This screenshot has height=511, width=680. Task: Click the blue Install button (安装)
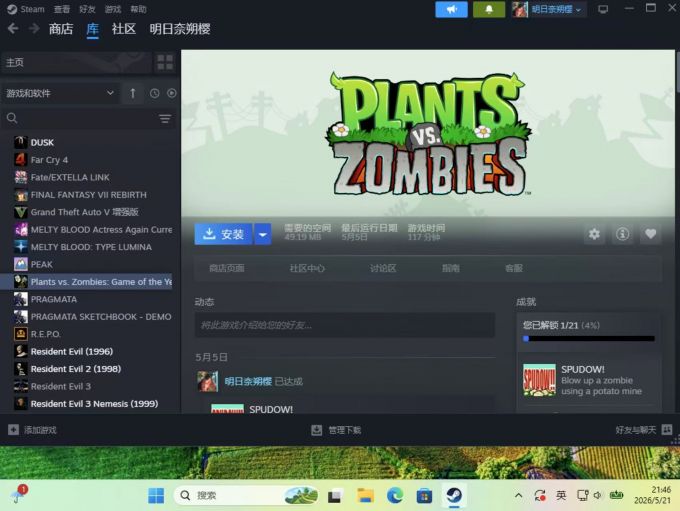point(223,234)
